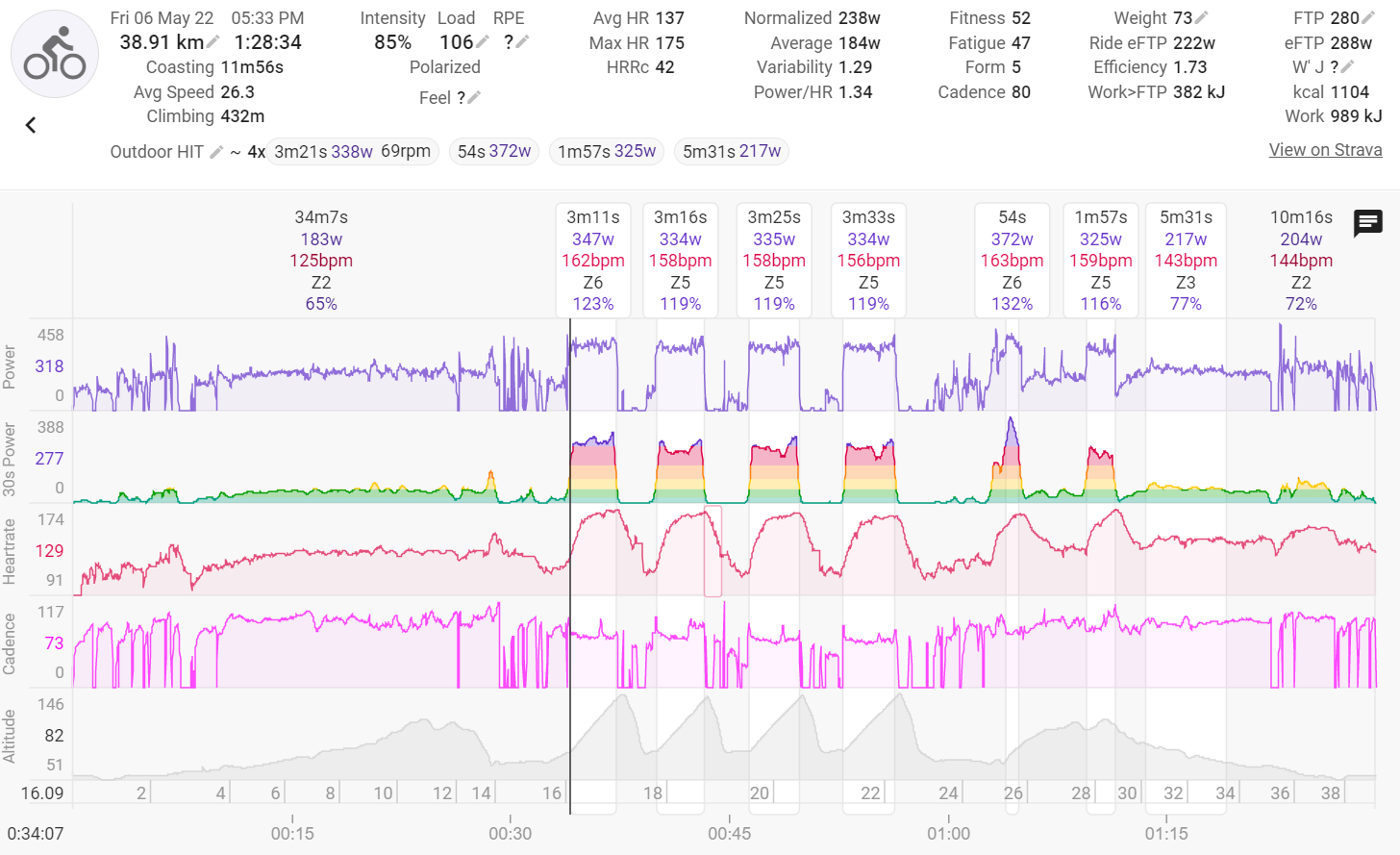
Task: Click the Intensity 85% value
Action: click(392, 42)
